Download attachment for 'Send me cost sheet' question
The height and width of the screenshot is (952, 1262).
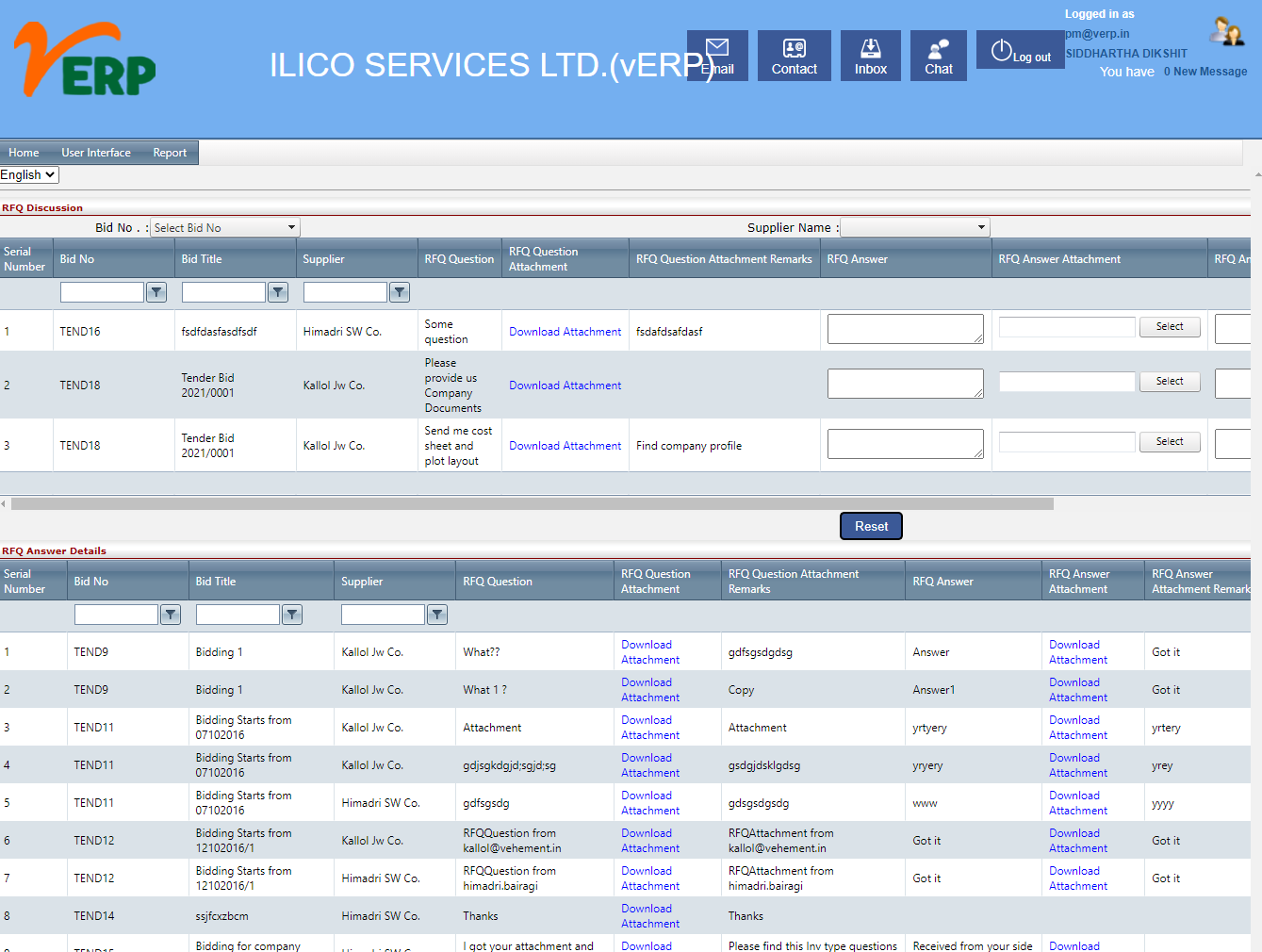point(565,446)
